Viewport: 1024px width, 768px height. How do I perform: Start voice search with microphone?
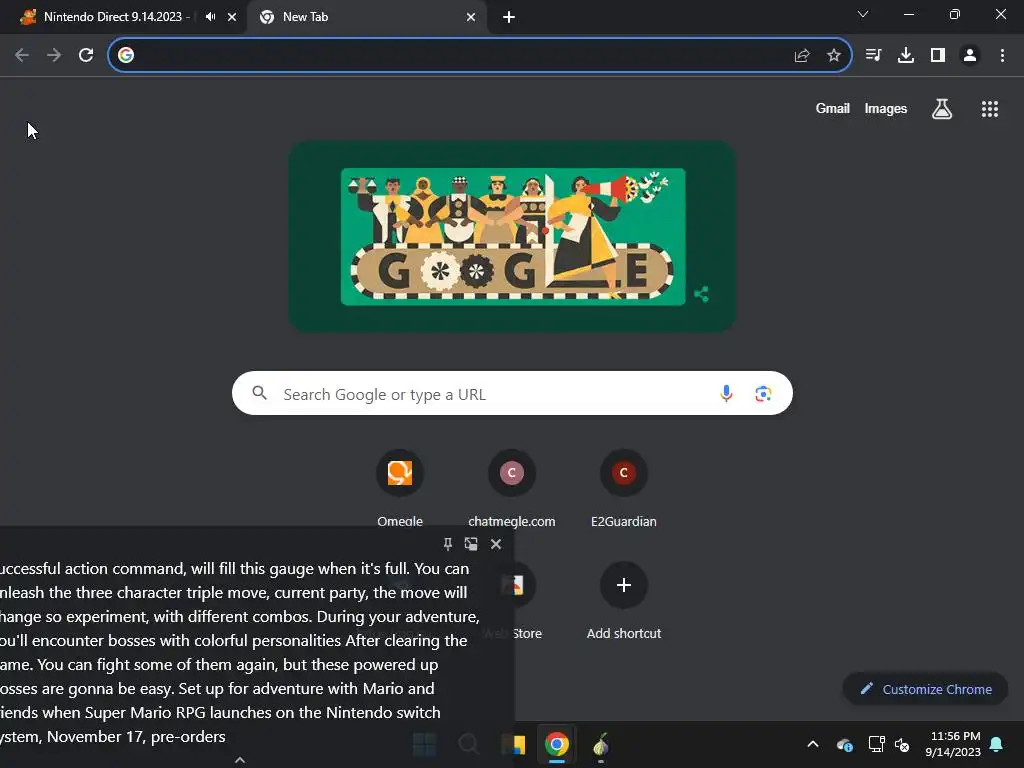(x=726, y=394)
